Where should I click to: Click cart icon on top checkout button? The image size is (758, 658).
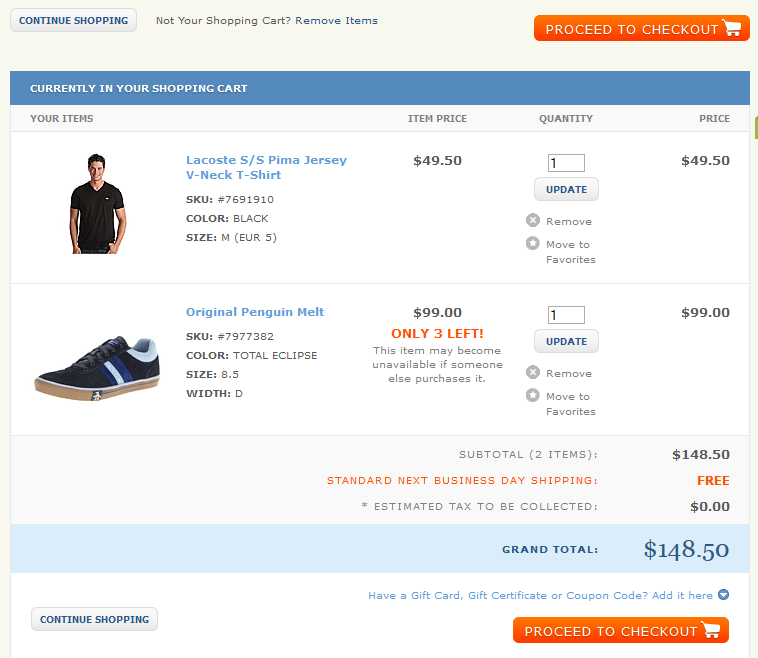(731, 28)
